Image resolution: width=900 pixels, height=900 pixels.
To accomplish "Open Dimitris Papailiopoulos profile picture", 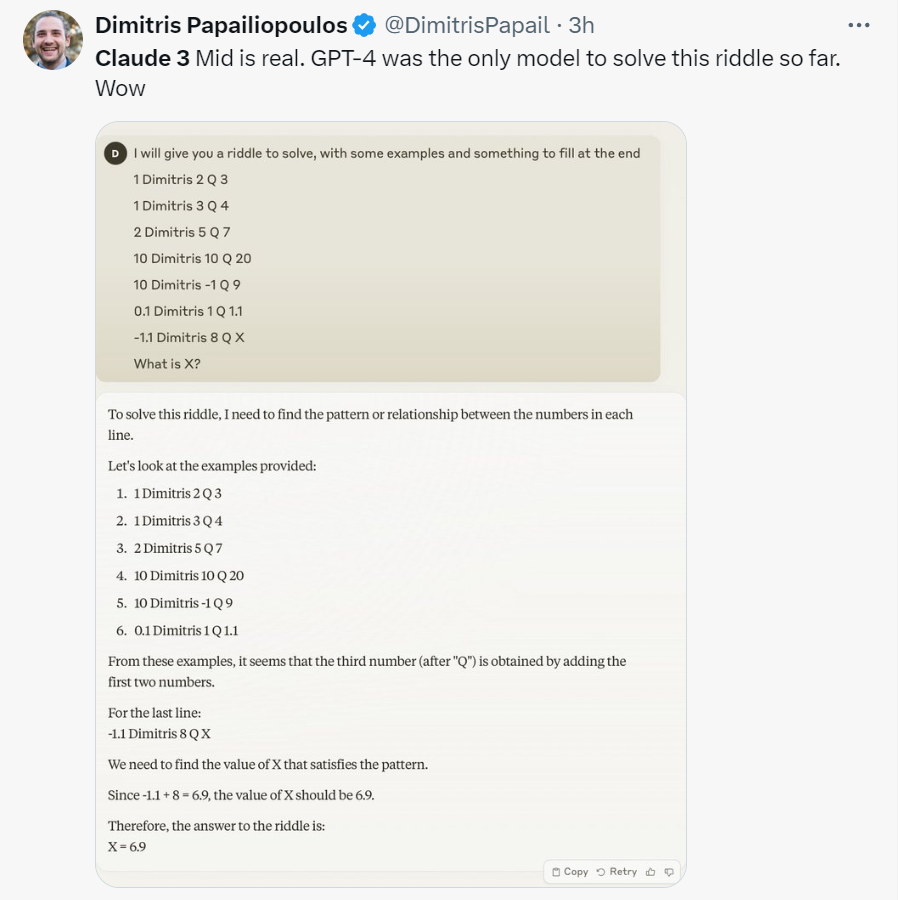I will pyautogui.click(x=52, y=40).
